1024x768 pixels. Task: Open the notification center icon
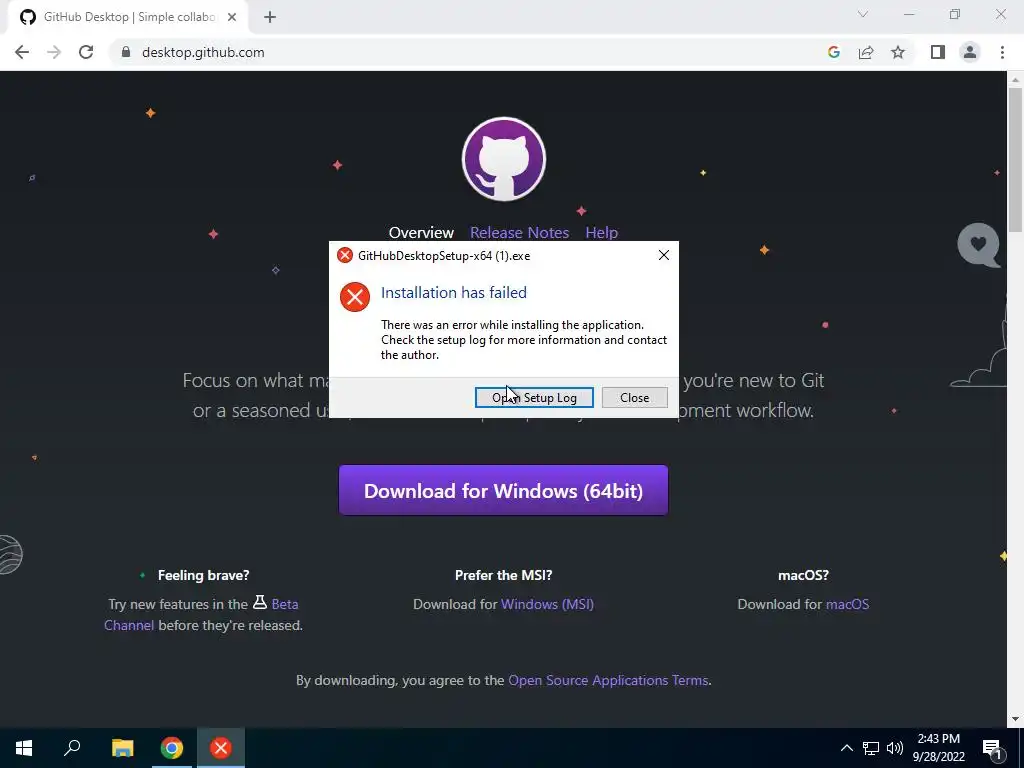[993, 748]
